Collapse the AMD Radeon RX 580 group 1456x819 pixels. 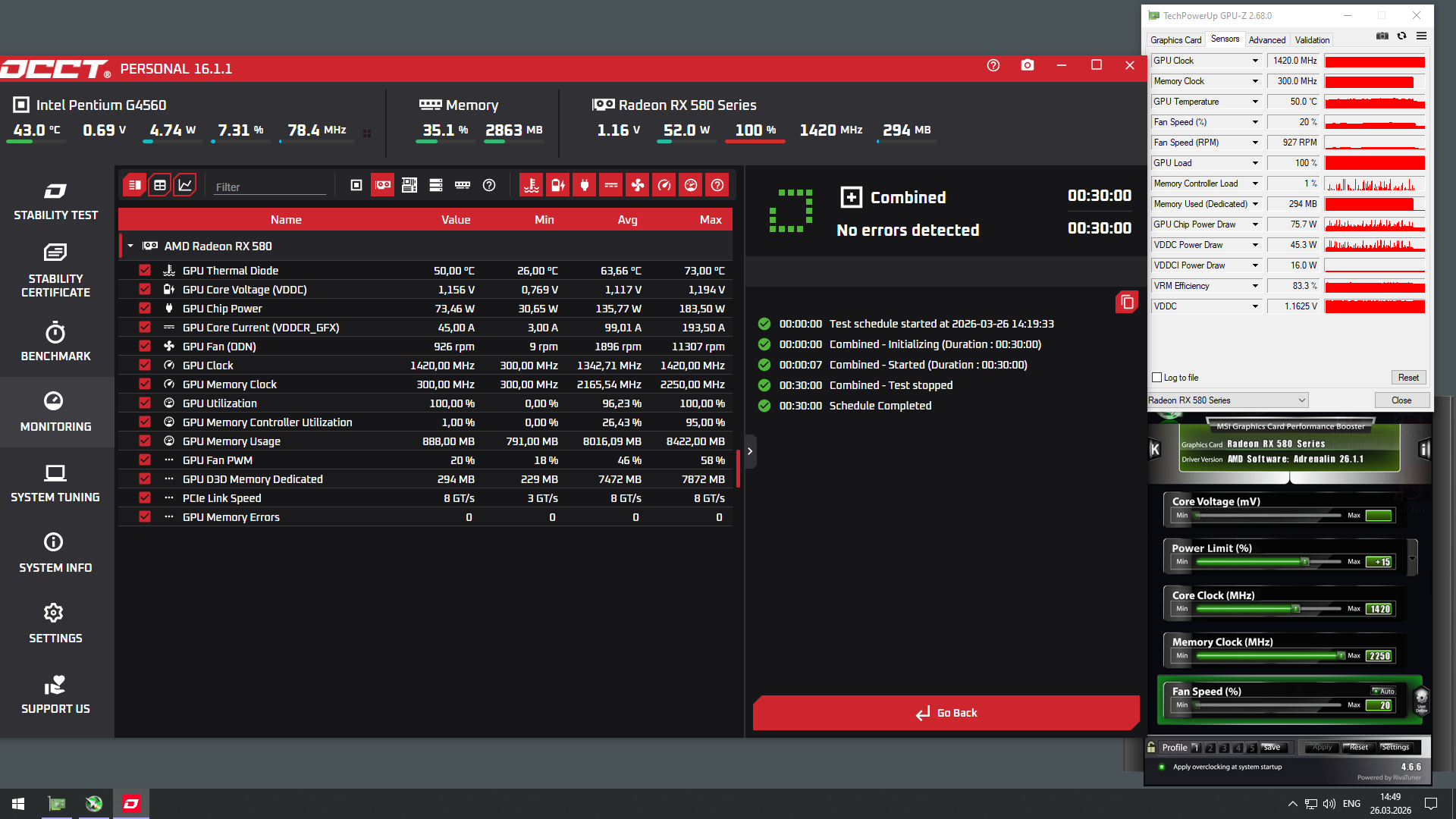point(130,246)
